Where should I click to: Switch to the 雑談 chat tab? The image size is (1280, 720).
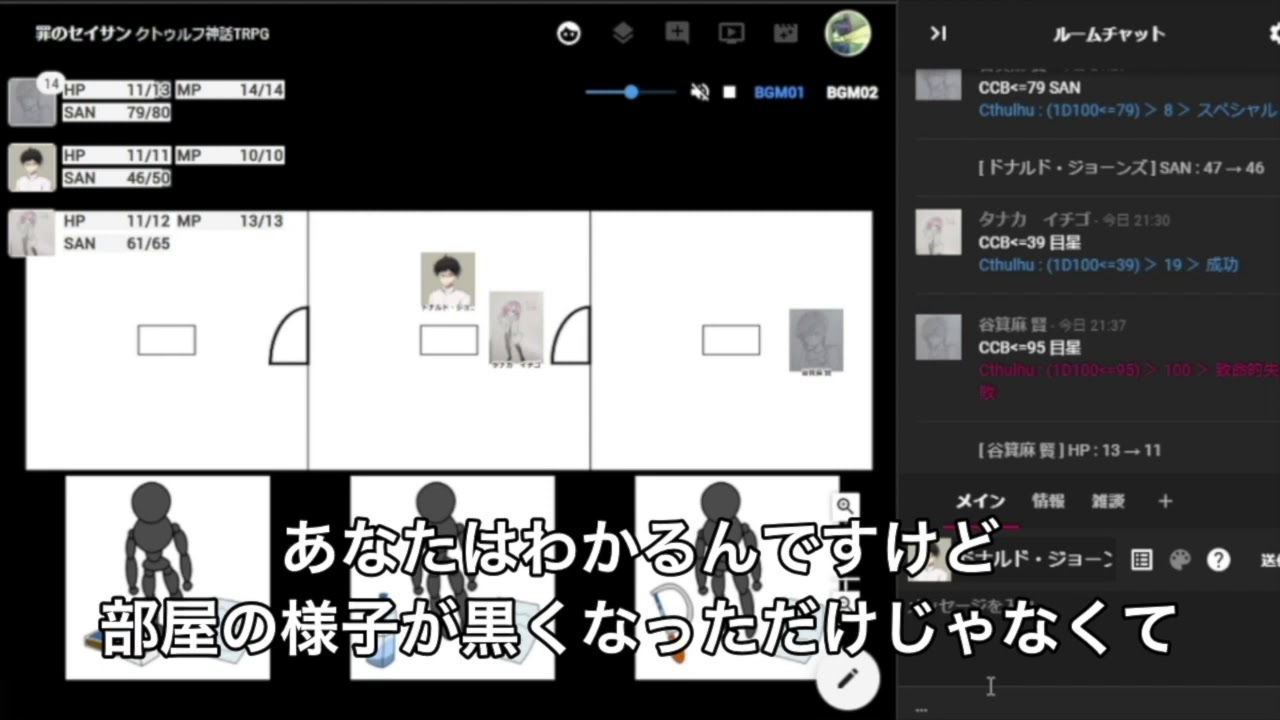pos(1108,501)
